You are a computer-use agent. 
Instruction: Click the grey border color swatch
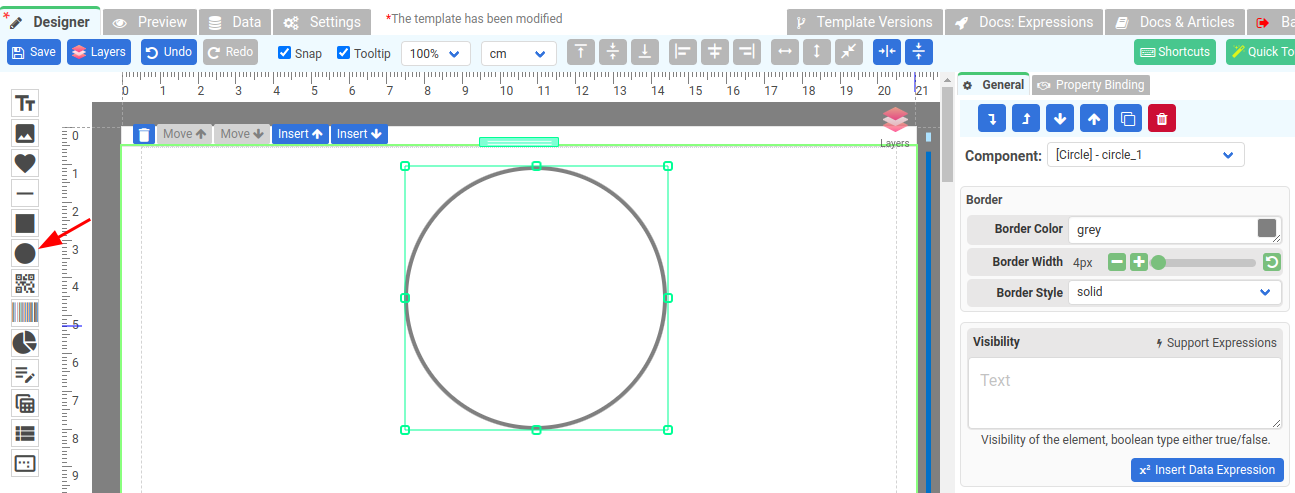coord(1267,229)
